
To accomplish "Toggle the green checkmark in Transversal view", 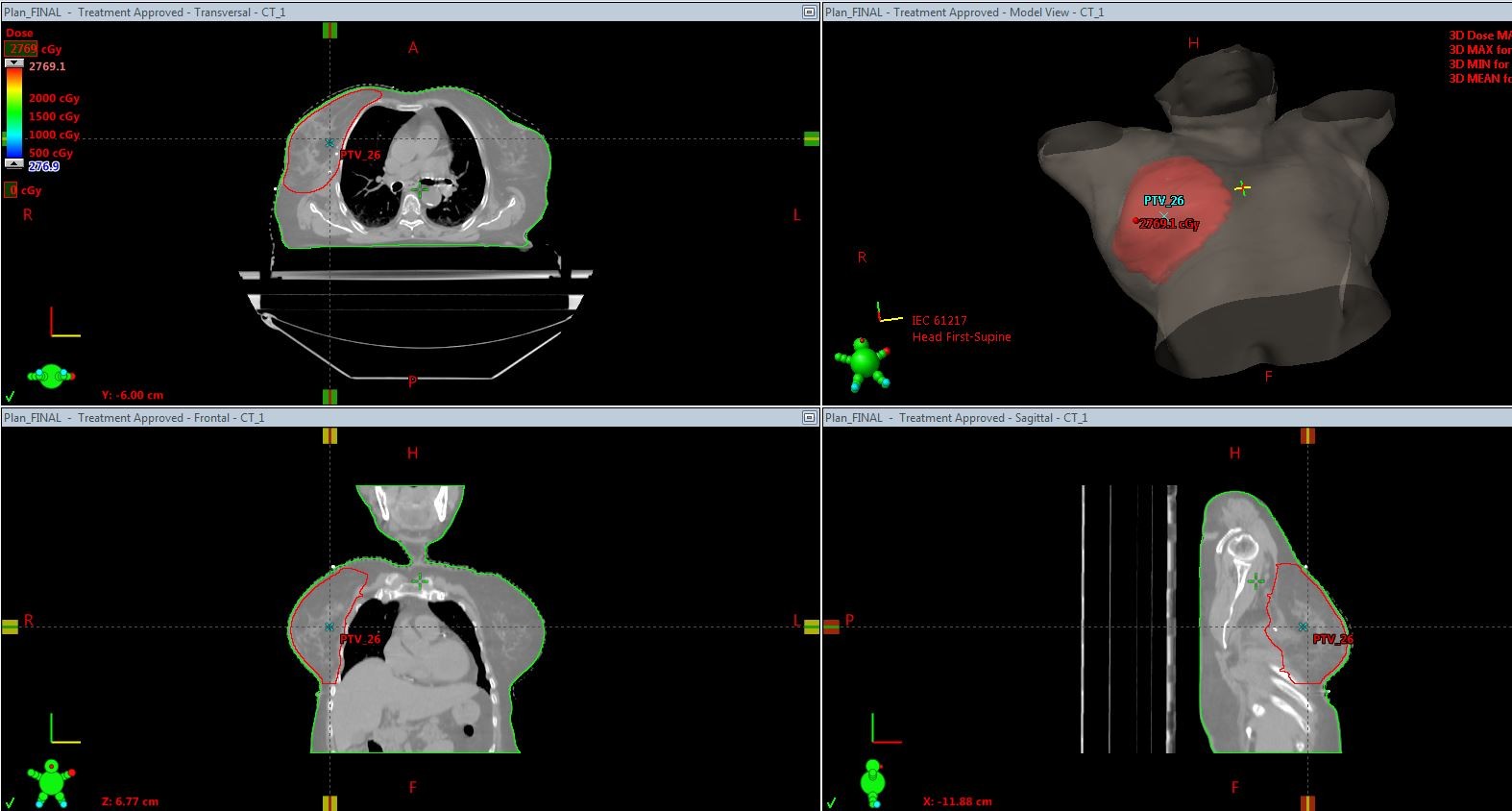I will click(11, 395).
